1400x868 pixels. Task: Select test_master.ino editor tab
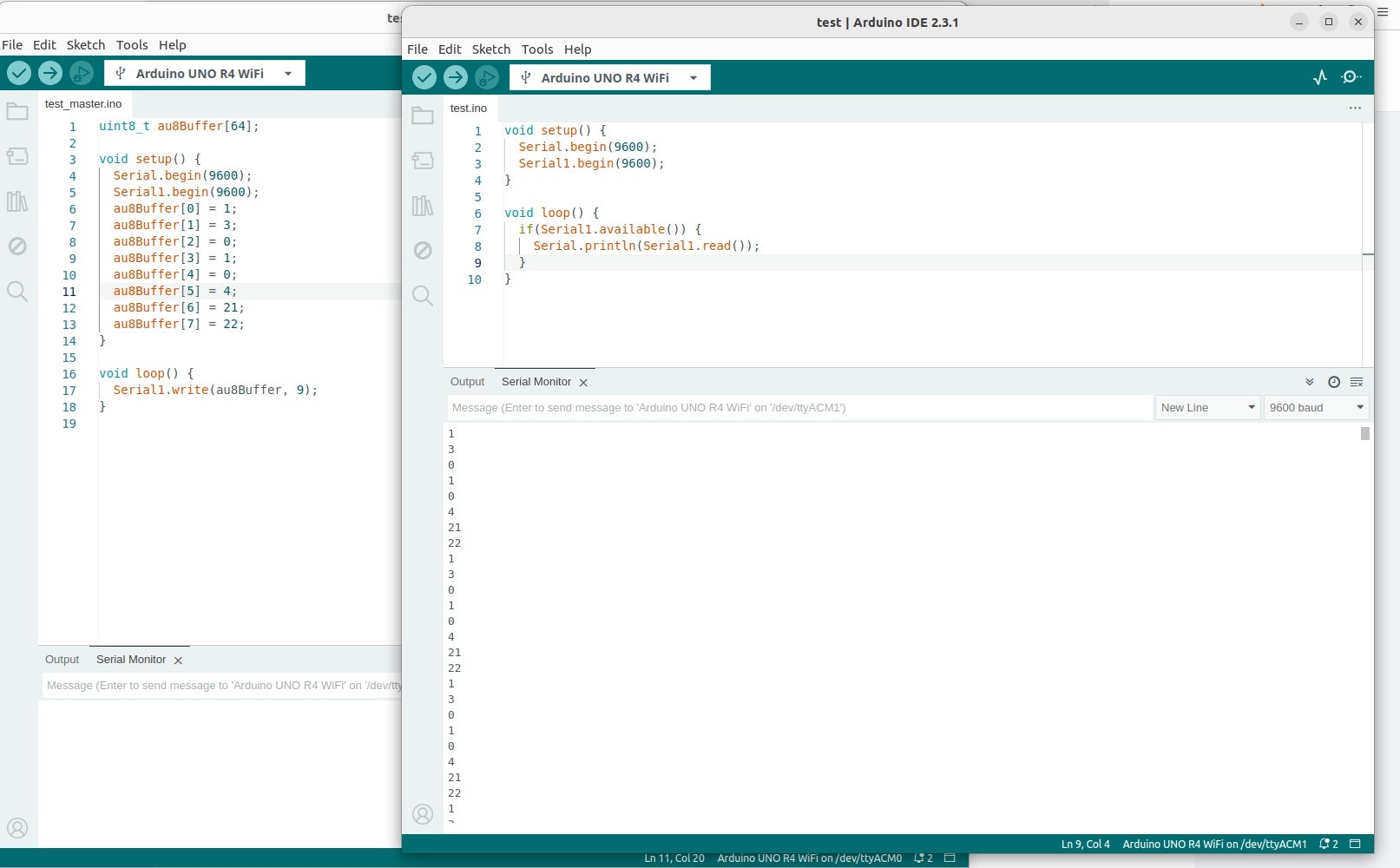[83, 103]
